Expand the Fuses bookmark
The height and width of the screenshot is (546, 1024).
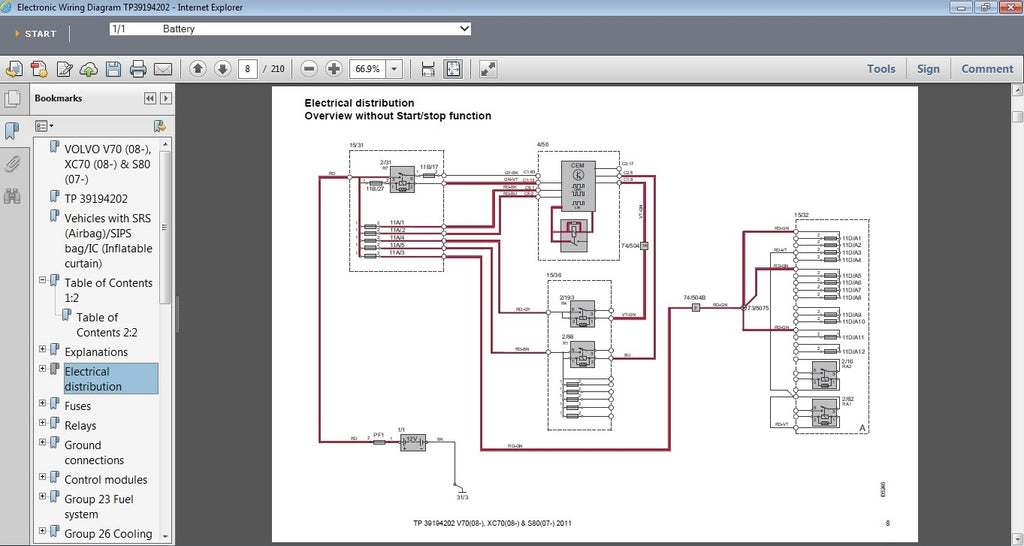[42, 403]
